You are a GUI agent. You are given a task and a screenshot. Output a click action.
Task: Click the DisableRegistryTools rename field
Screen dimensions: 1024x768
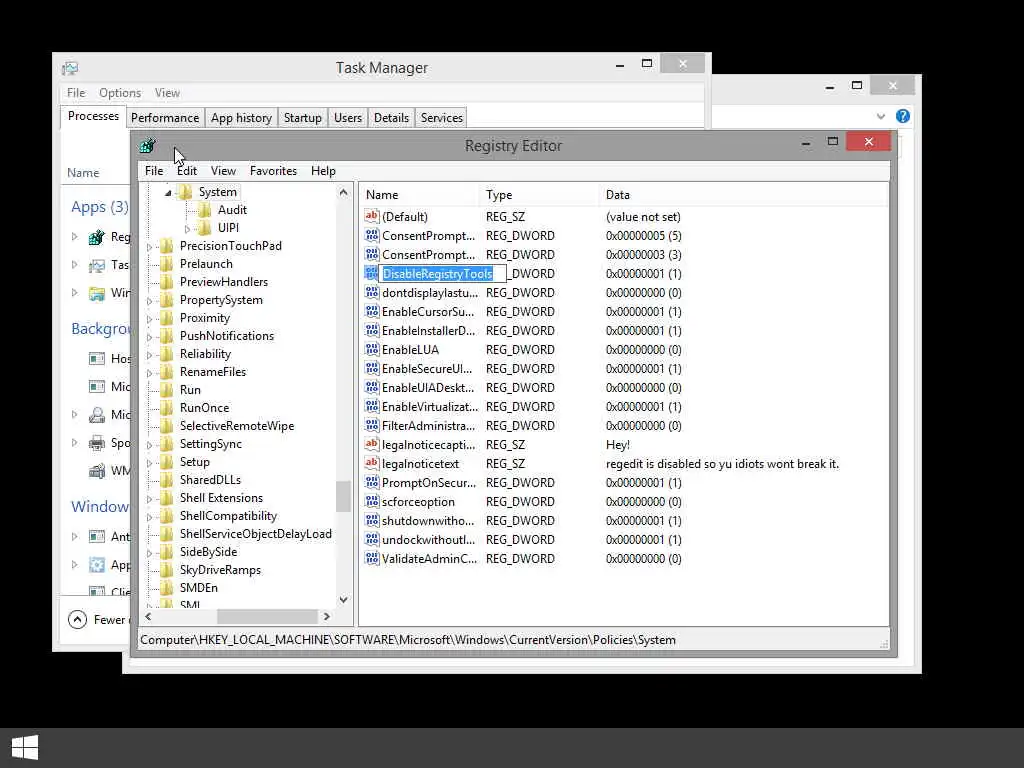coord(443,274)
